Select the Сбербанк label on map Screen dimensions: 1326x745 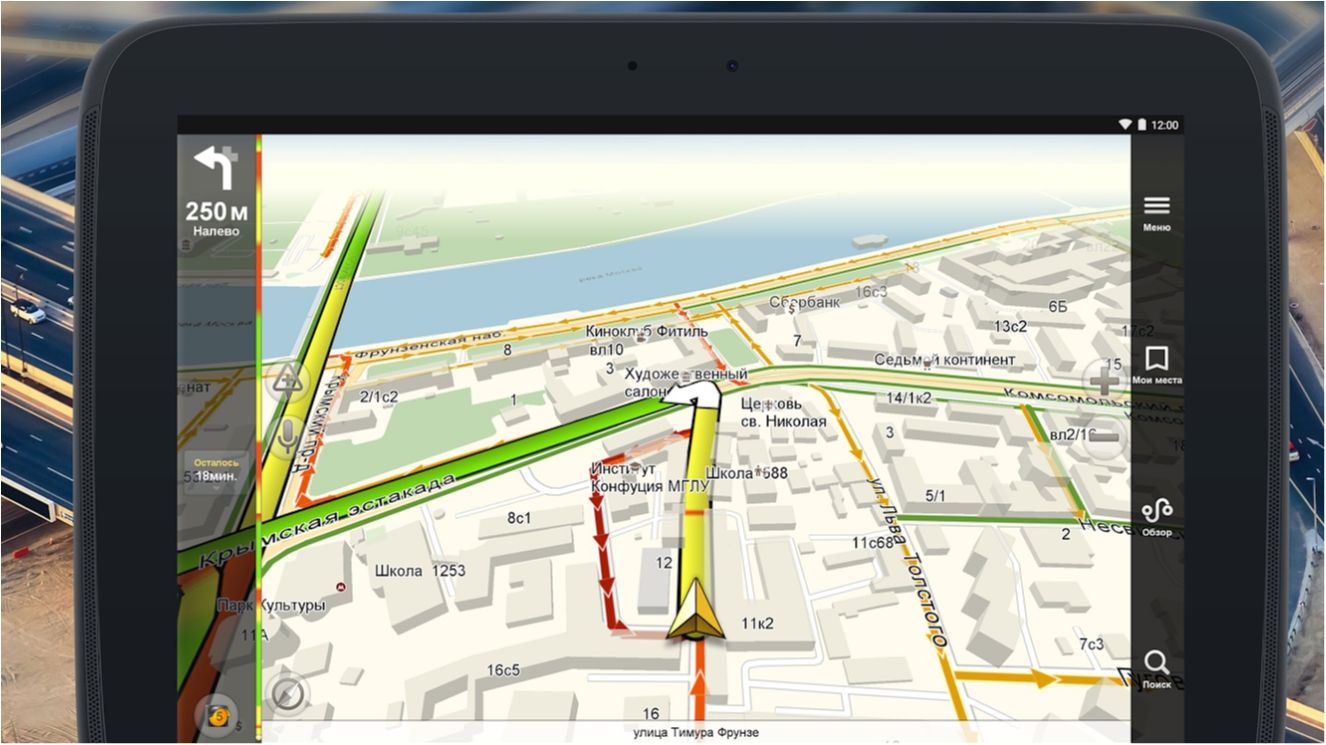[x=804, y=302]
